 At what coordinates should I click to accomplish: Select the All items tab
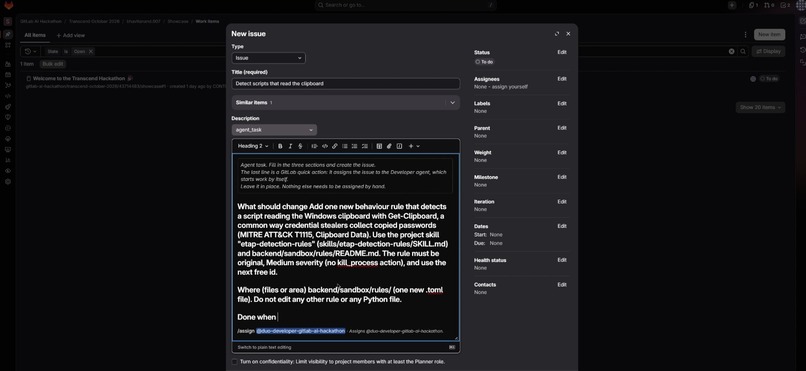click(x=35, y=35)
